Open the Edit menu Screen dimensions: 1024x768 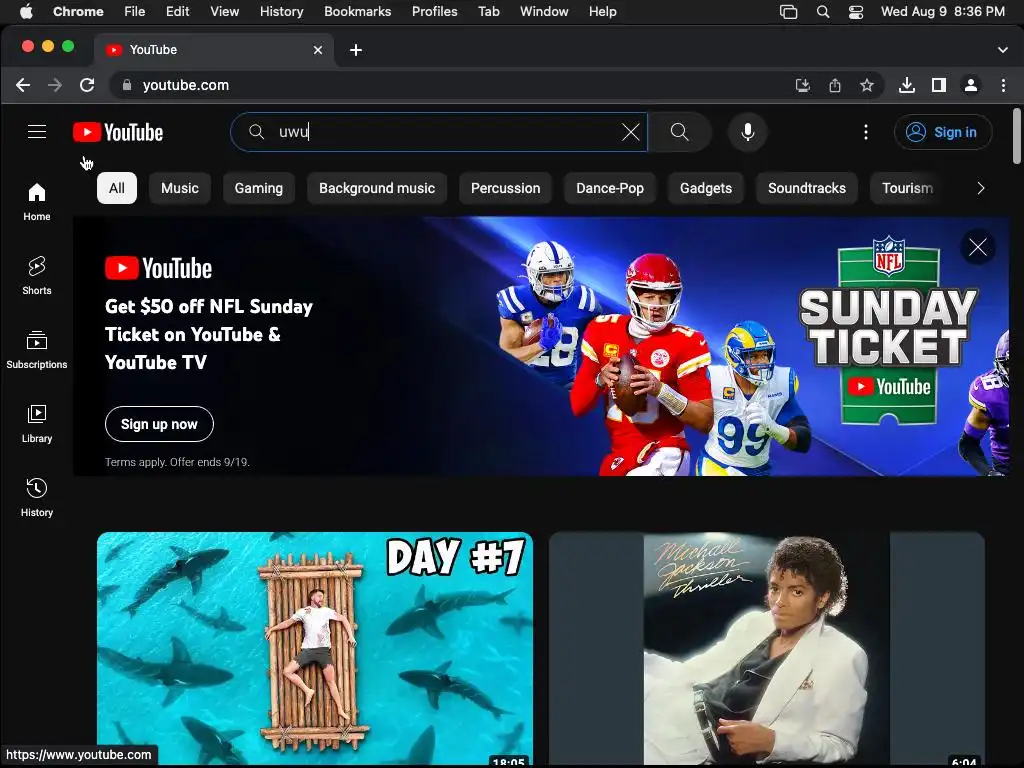tap(177, 12)
